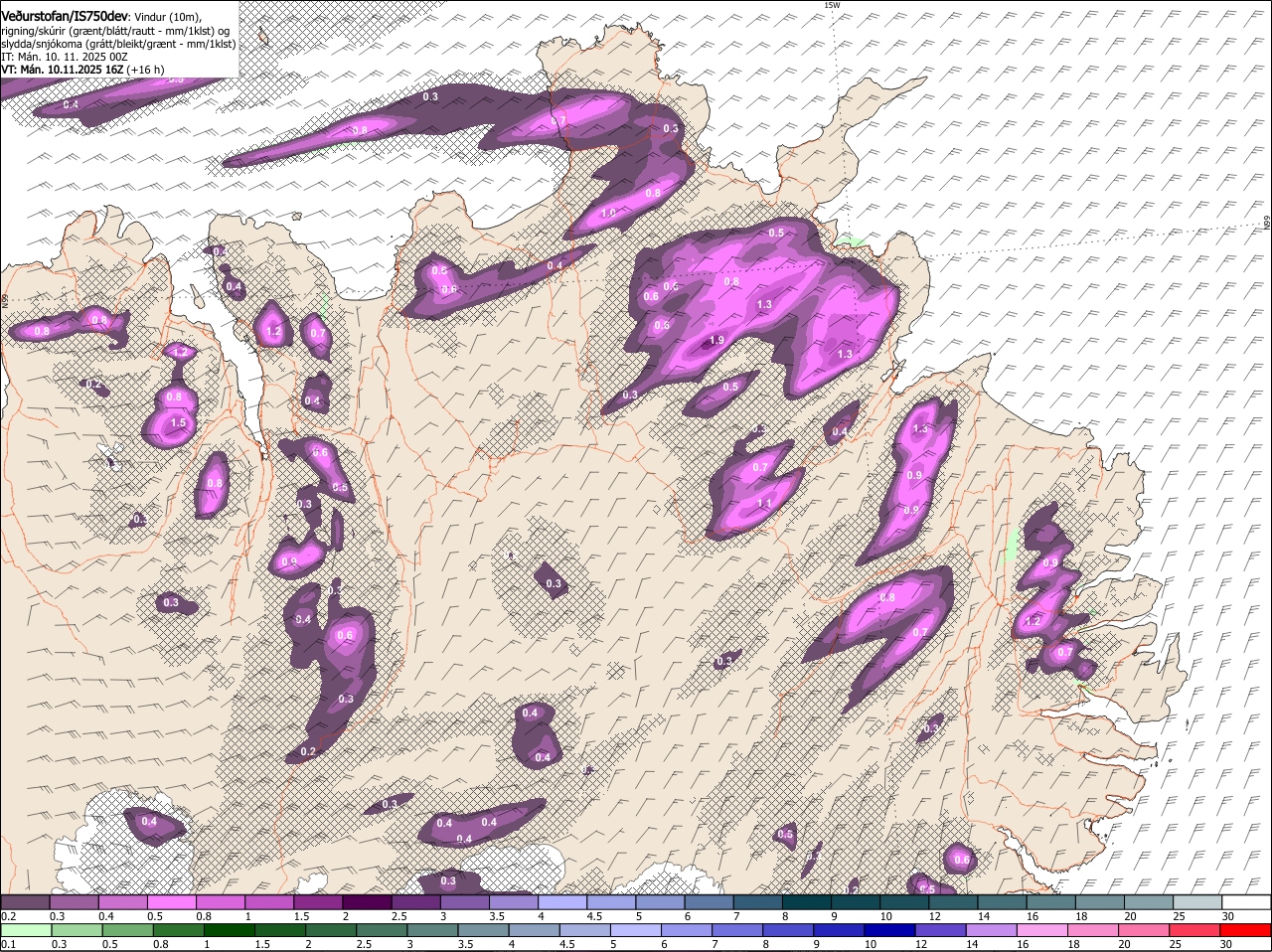Click the 'slydda/snjókoma' legend description line
The width and height of the screenshot is (1272, 952).
[x=118, y=44]
